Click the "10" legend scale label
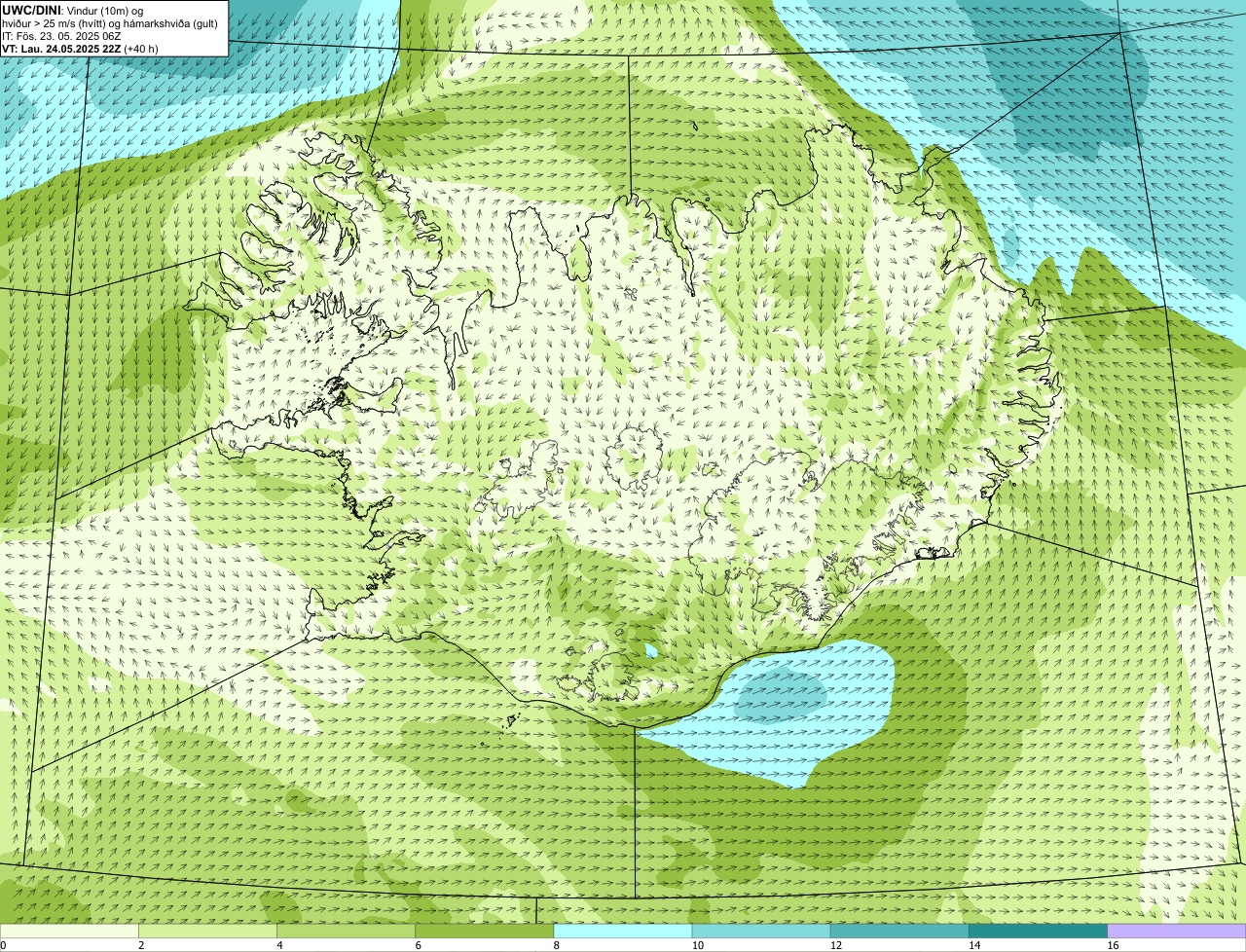1246x952 pixels. pyautogui.click(x=697, y=945)
